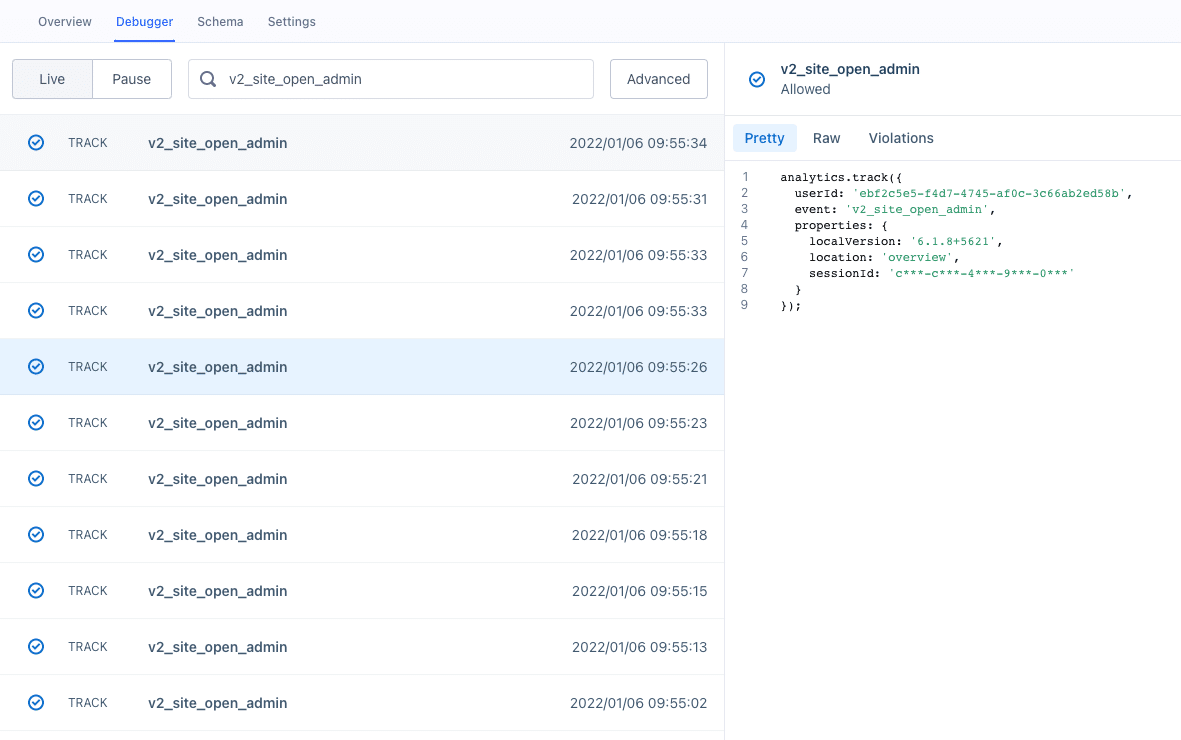Select the checkmark icon on the 09:55:31 event
The height and width of the screenshot is (740, 1181).
coord(36,198)
